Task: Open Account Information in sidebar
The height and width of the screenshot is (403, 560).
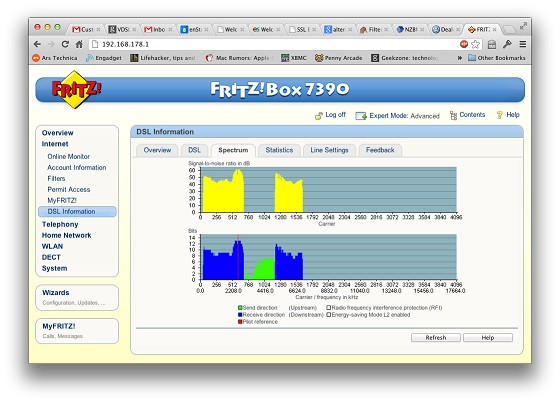Action: click(x=77, y=168)
